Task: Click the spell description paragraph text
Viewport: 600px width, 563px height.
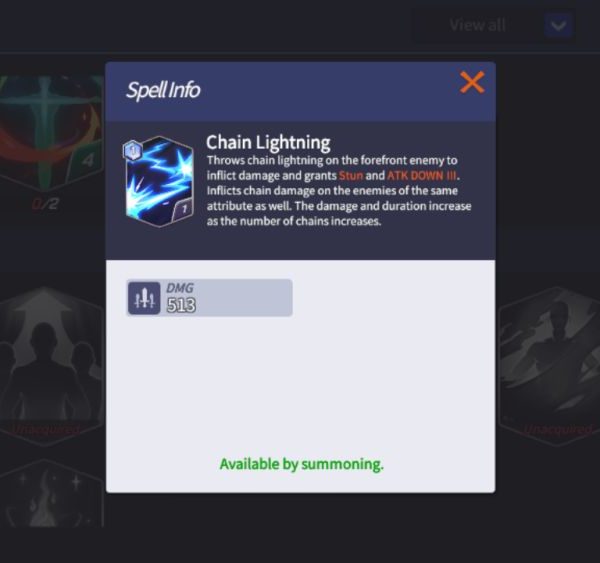Action: tap(339, 191)
